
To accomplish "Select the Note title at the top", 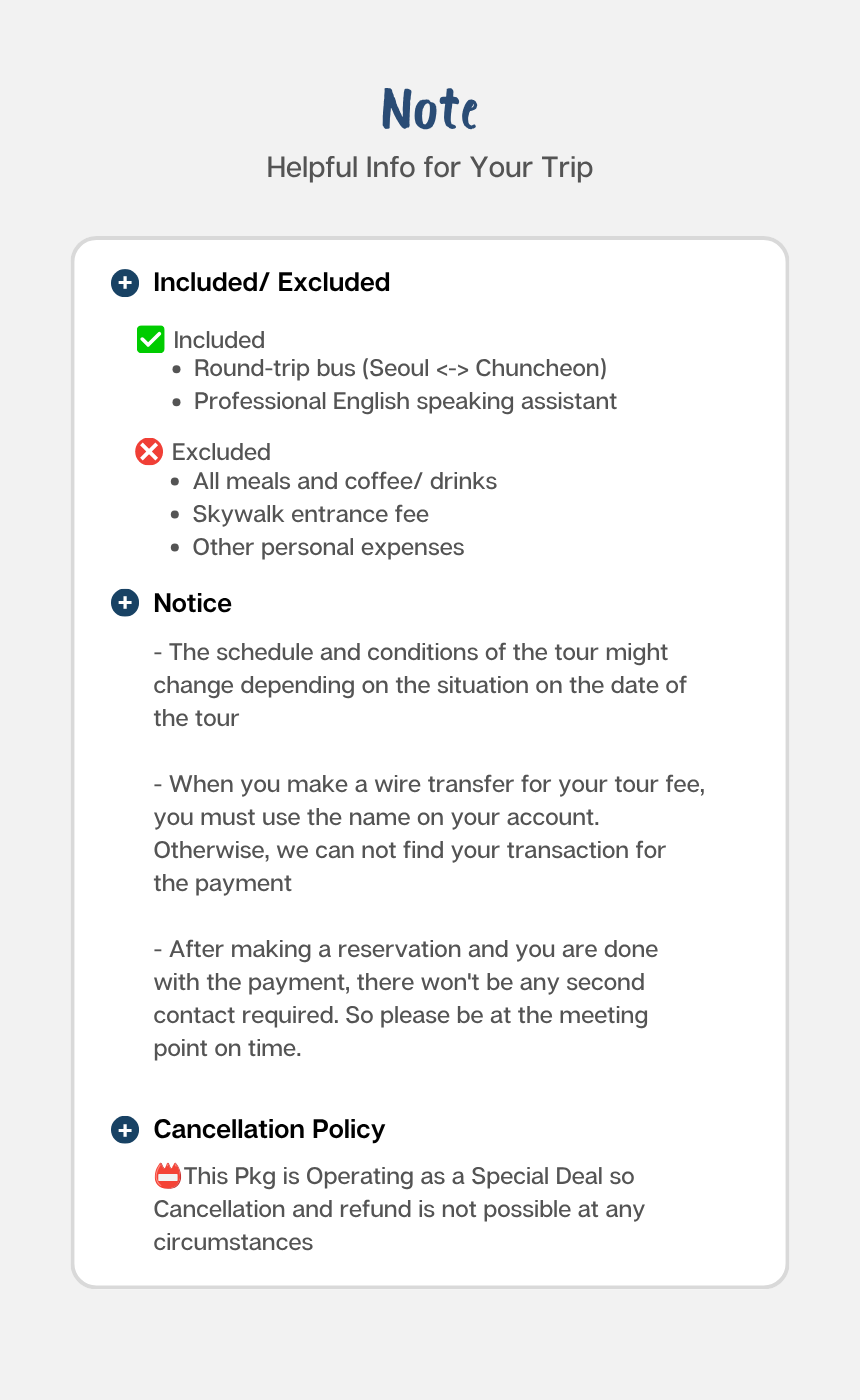I will point(430,109).
